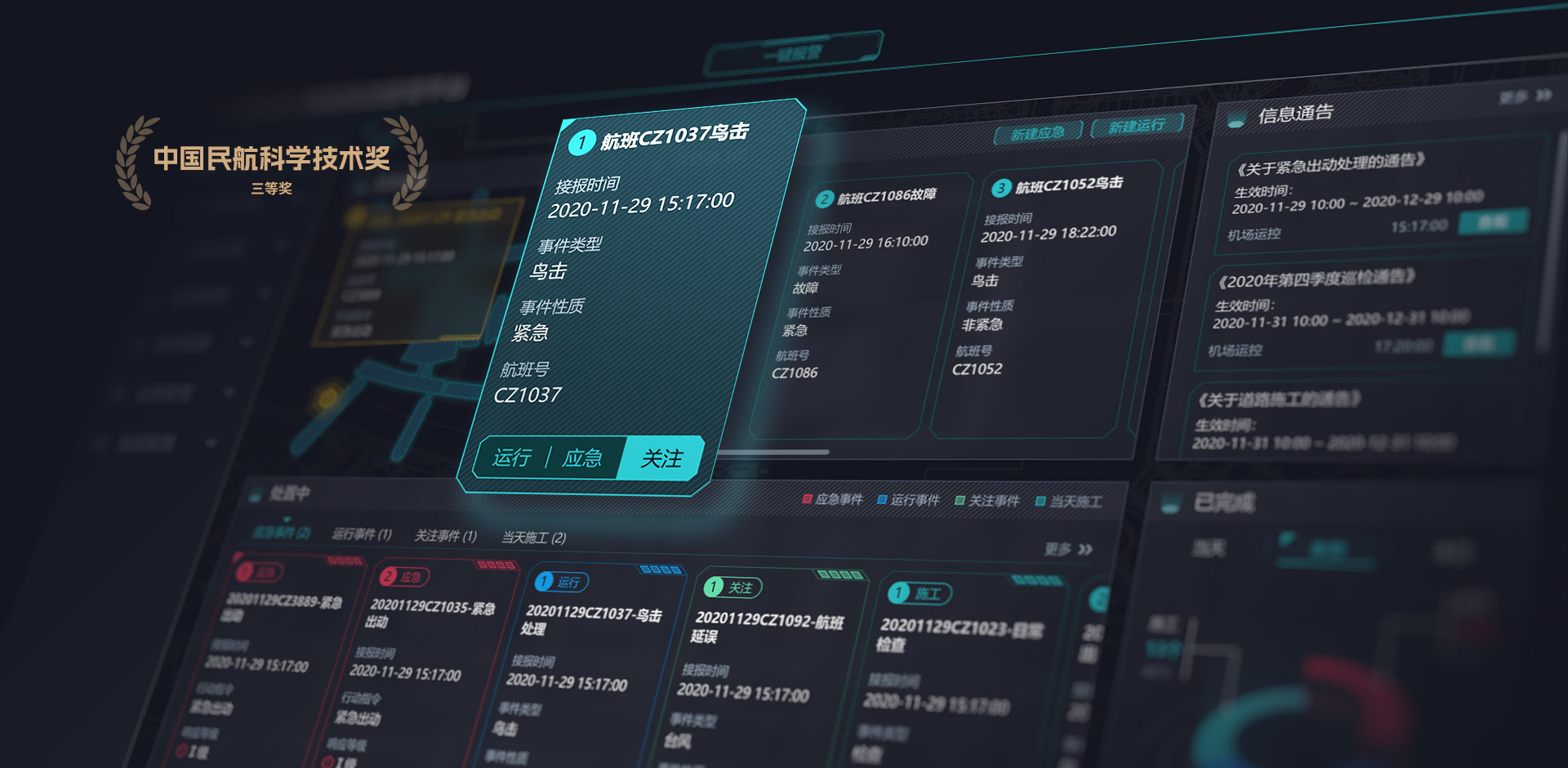This screenshot has width=1568, height=768.
Task: Click the double-arrow next to 更多 in 信息通告
Action: (x=1543, y=96)
